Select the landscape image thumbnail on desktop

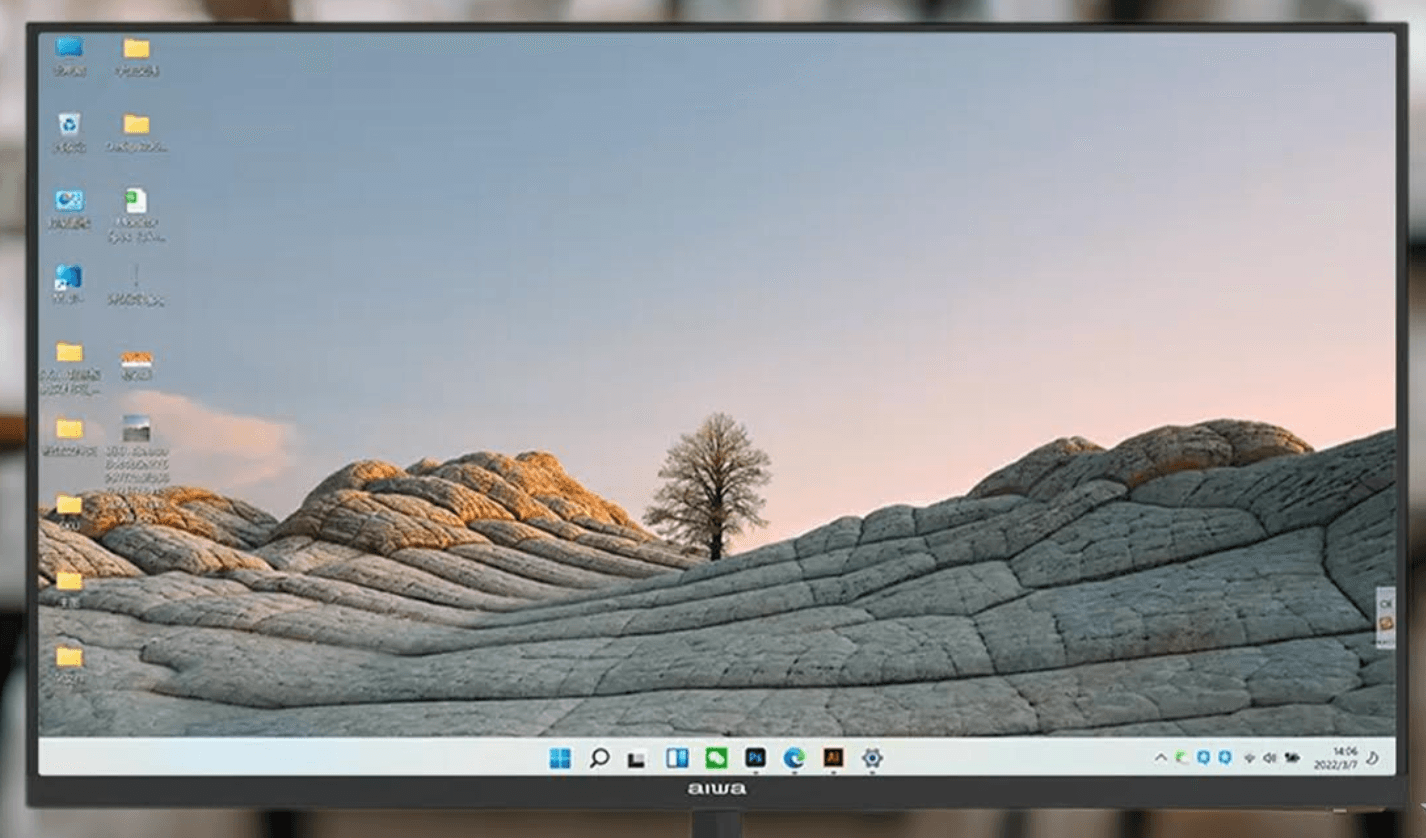(x=136, y=428)
